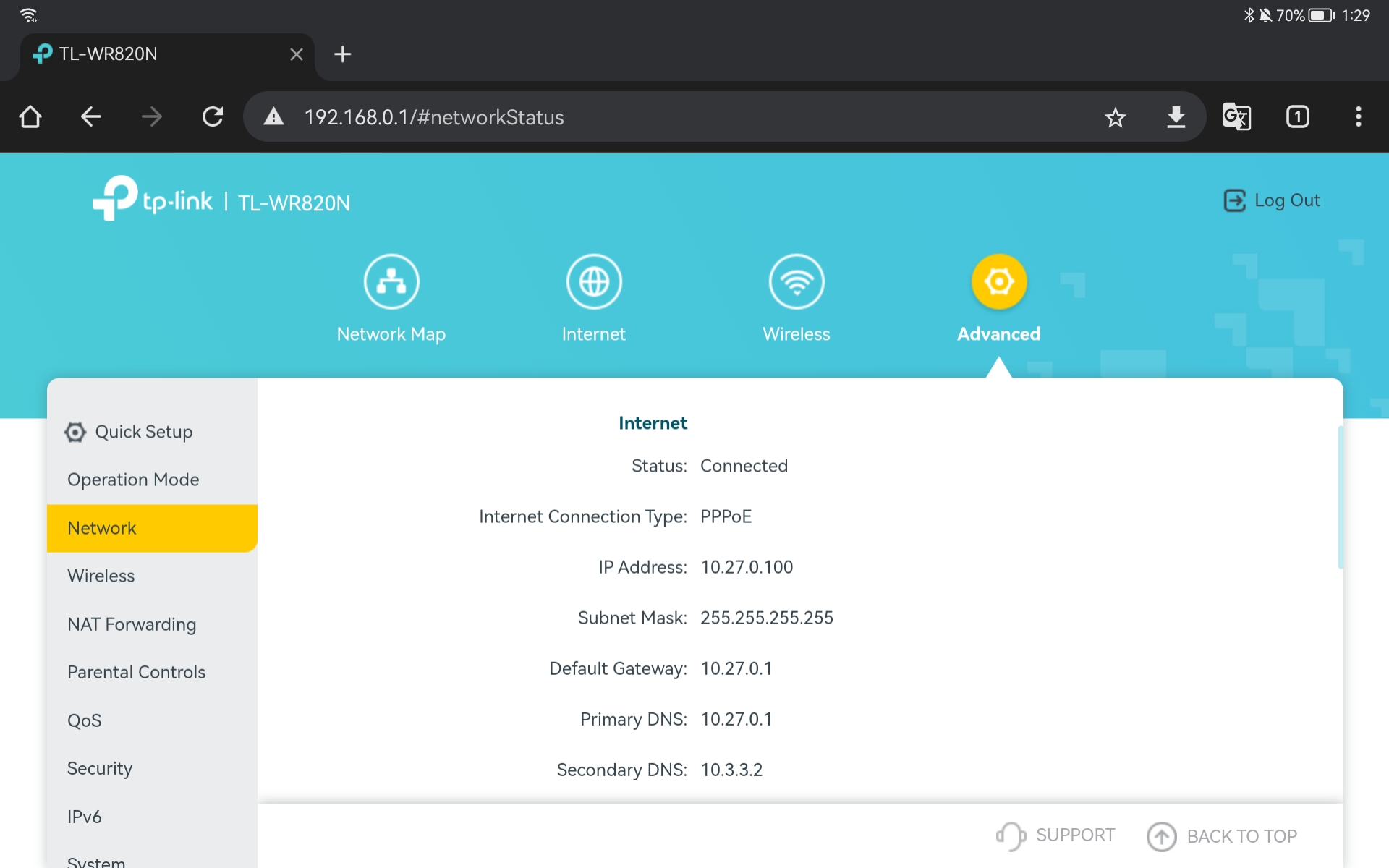Click the browser download icon
The height and width of the screenshot is (868, 1389).
click(1176, 117)
